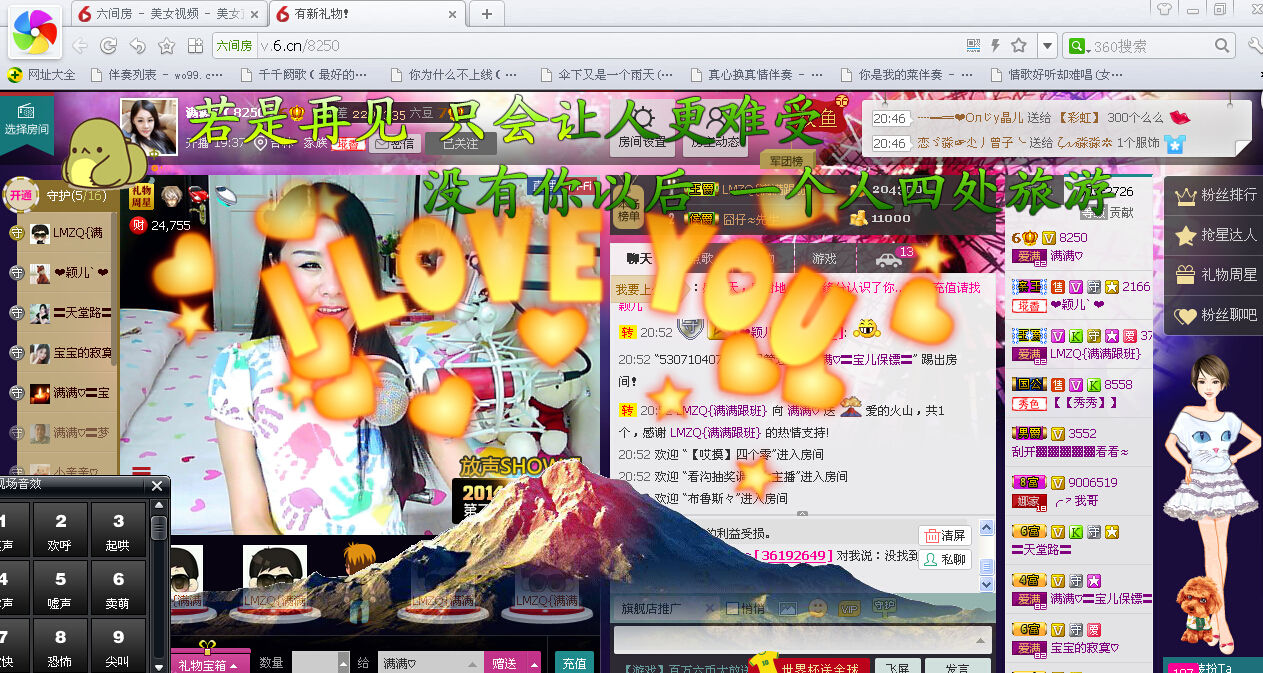
Task: Click the 守护 guard icon in chat toolbar
Action: pos(884,606)
